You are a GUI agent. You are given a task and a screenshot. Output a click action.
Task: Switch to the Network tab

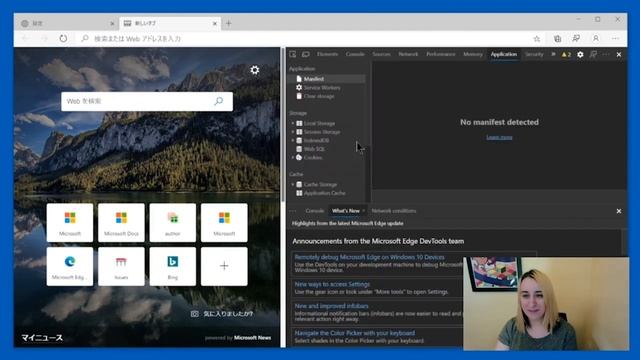coord(408,54)
